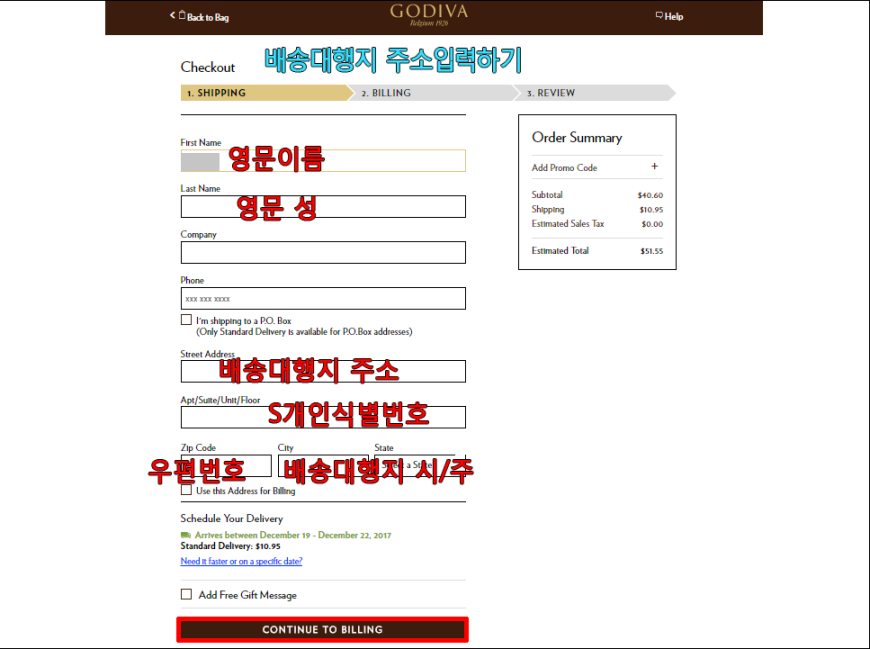This screenshot has height=649, width=870.
Task: Select the 3. Review step
Action: pyautogui.click(x=595, y=93)
